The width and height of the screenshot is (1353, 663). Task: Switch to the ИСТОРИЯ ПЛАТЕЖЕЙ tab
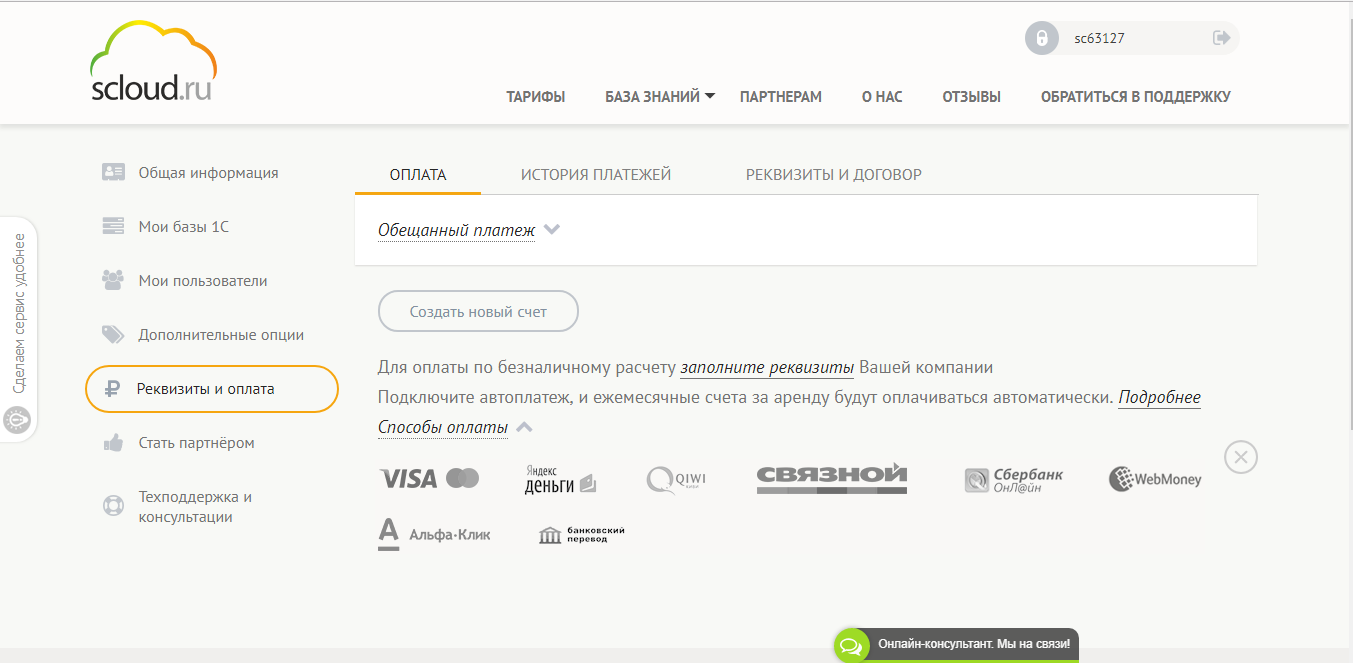595,173
